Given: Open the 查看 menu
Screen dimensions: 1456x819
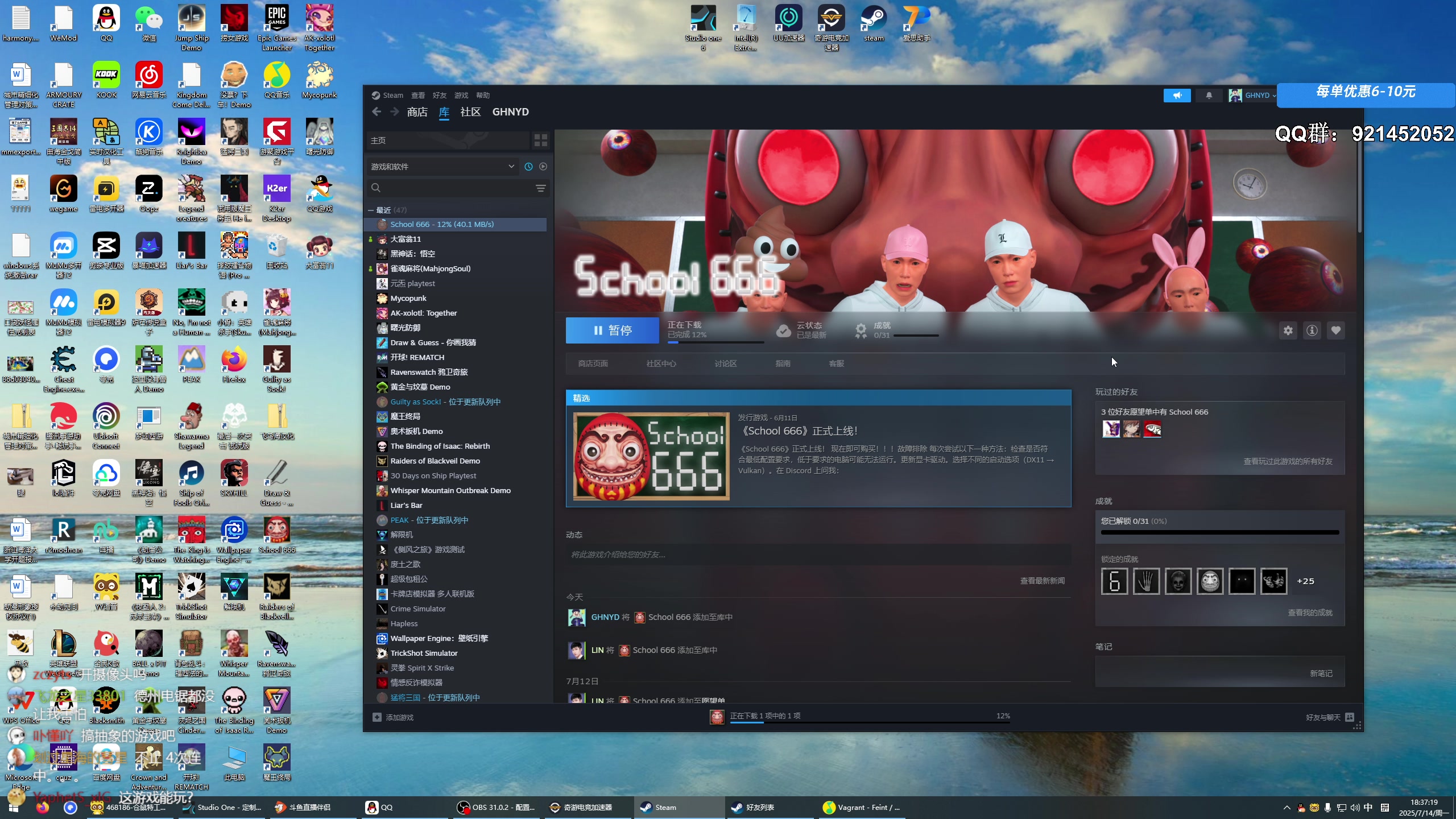Looking at the screenshot, I should 418,96.
